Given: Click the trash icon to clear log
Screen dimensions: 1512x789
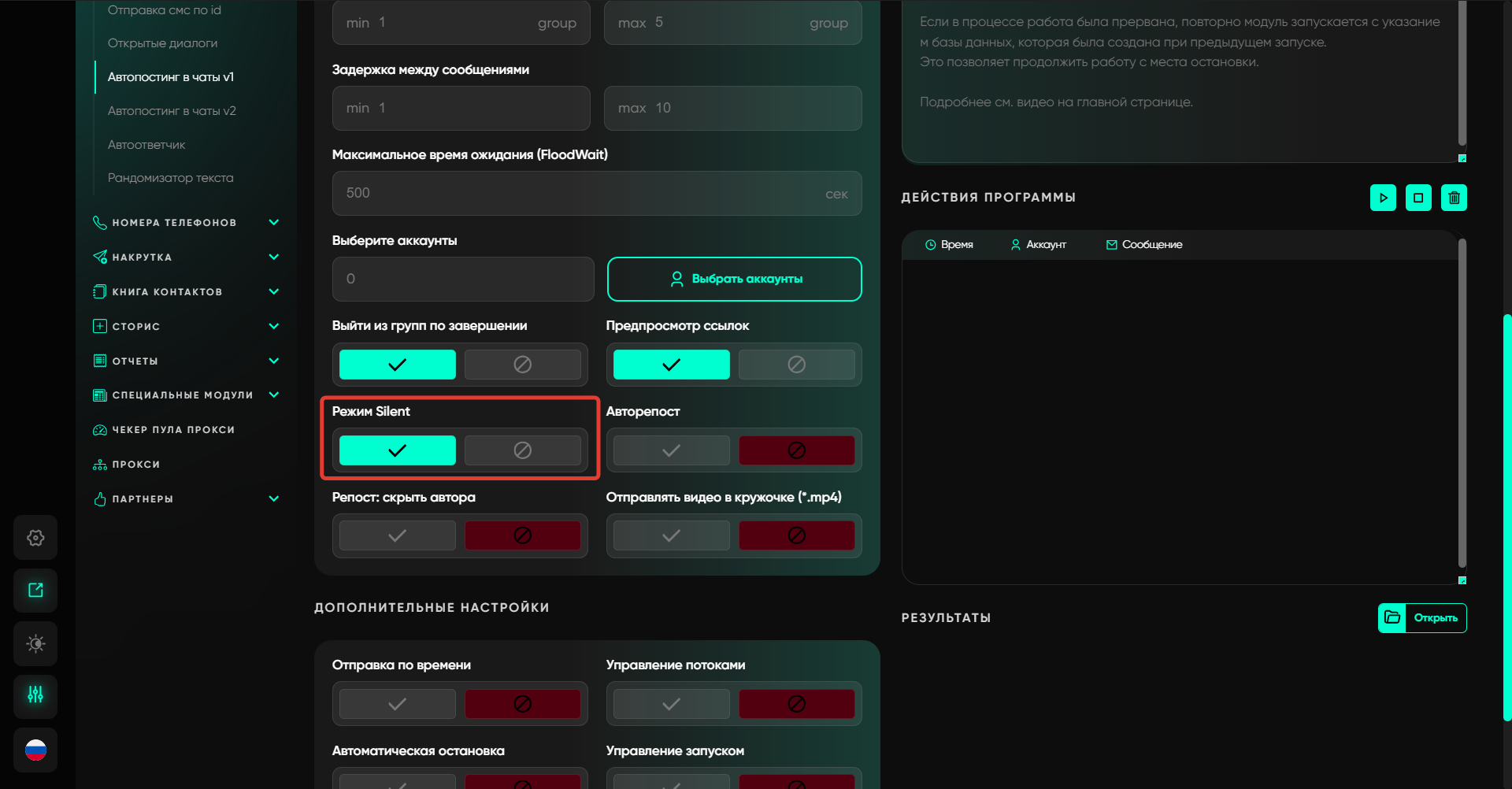Looking at the screenshot, I should point(1454,198).
